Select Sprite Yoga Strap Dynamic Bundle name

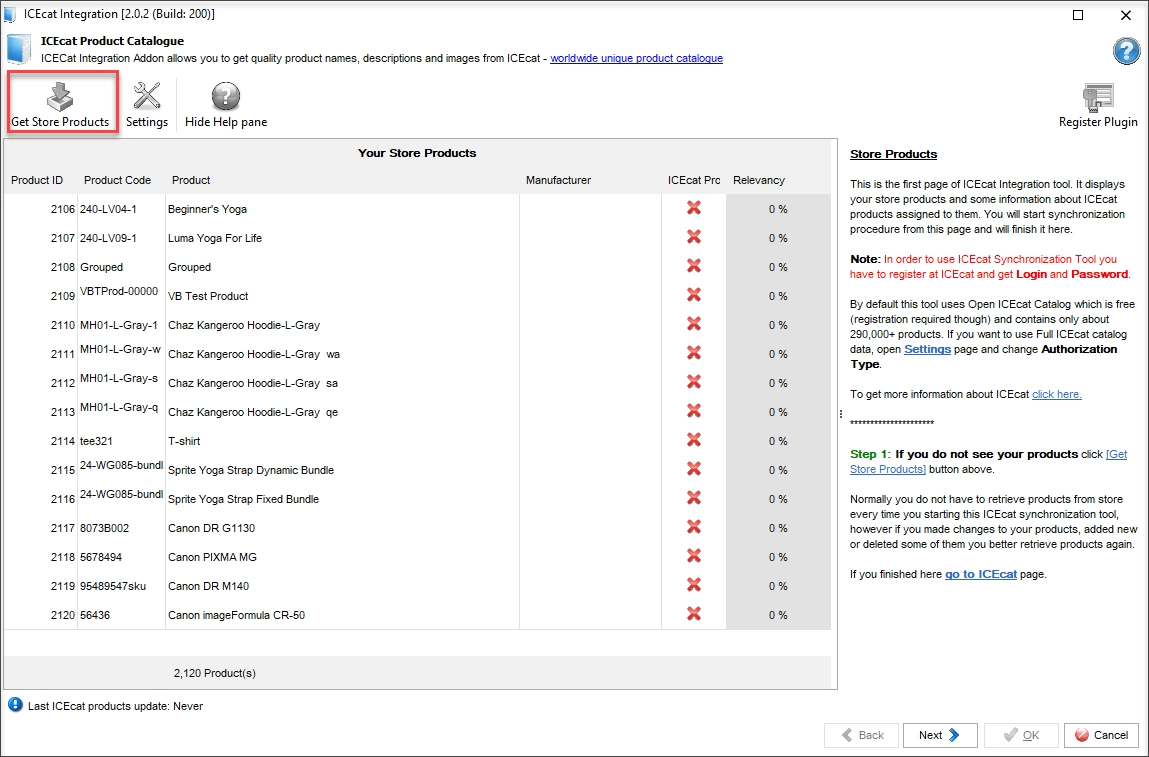251,470
